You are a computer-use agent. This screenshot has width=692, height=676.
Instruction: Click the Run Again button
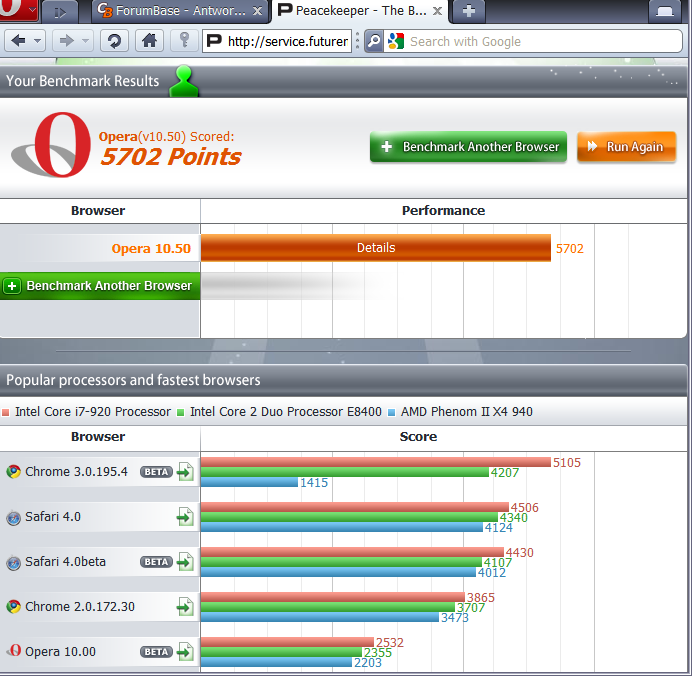pos(626,146)
